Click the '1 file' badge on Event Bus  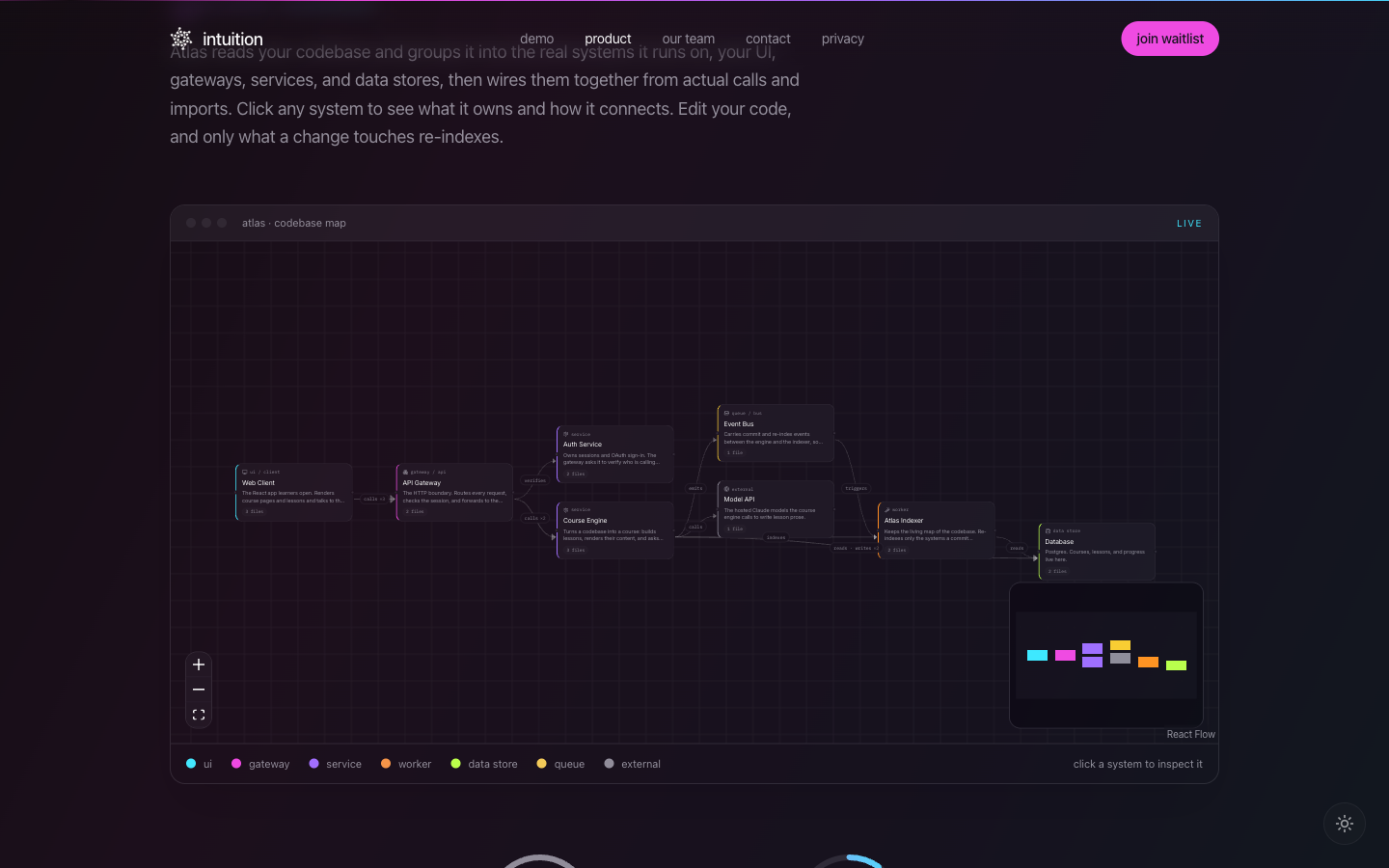pyautogui.click(x=735, y=453)
